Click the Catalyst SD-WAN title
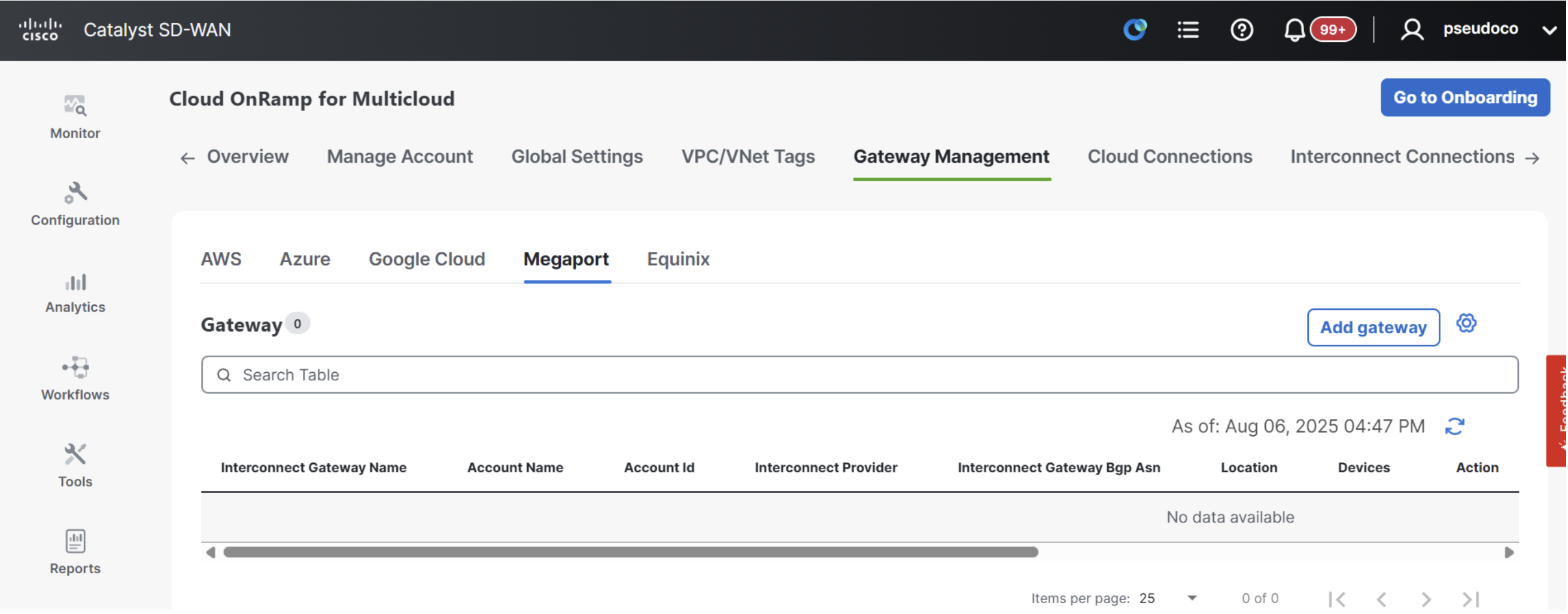1568x614 pixels. tap(157, 30)
